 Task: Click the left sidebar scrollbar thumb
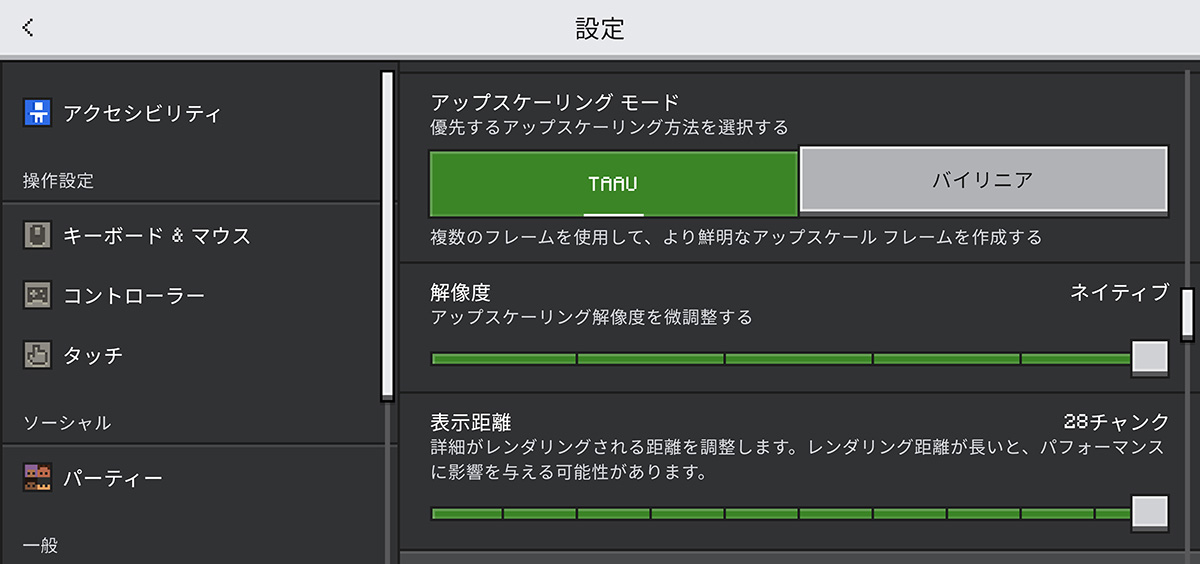387,236
